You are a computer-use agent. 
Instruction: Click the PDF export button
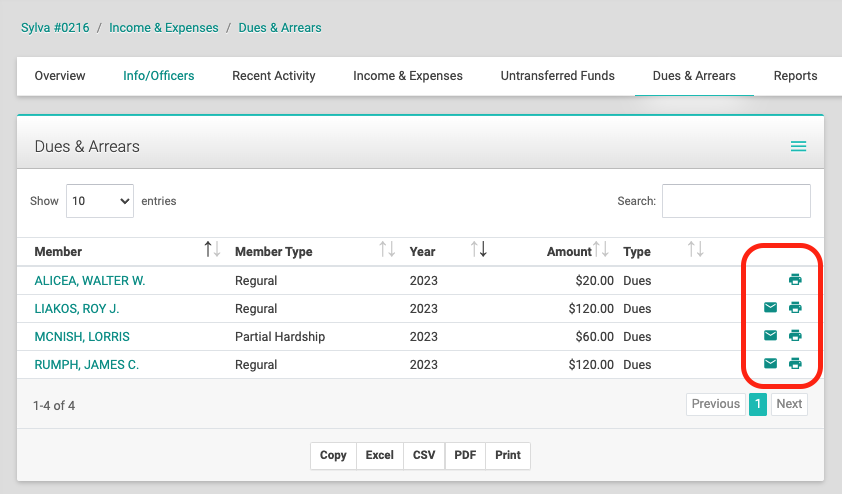tap(465, 455)
